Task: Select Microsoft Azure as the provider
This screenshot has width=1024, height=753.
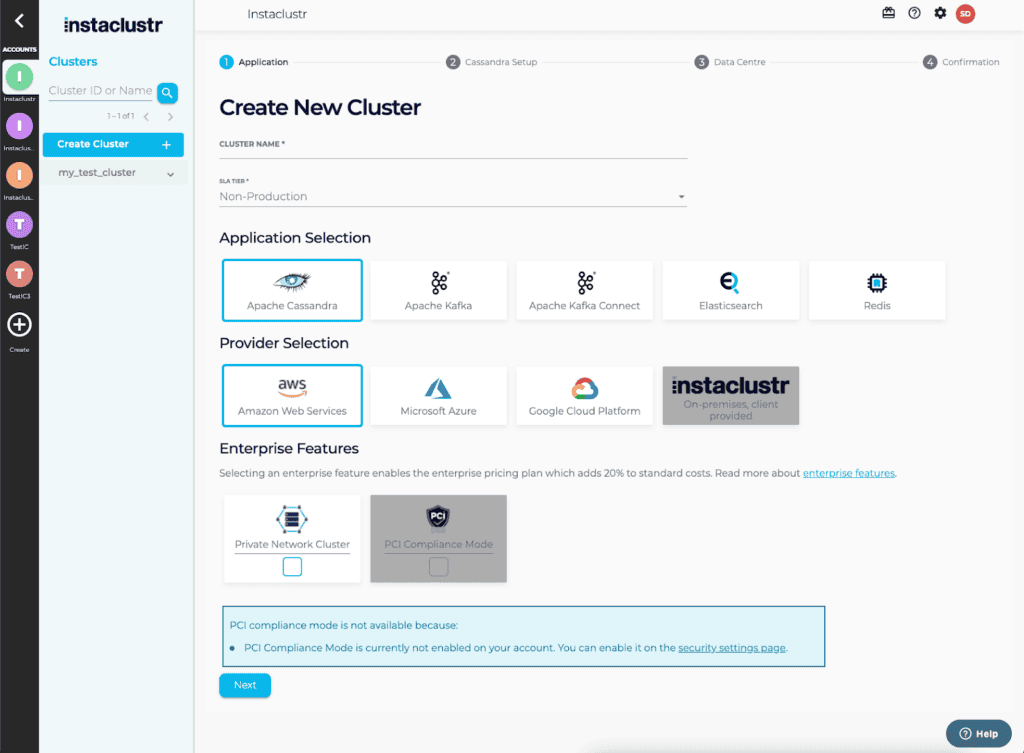Action: click(x=438, y=395)
